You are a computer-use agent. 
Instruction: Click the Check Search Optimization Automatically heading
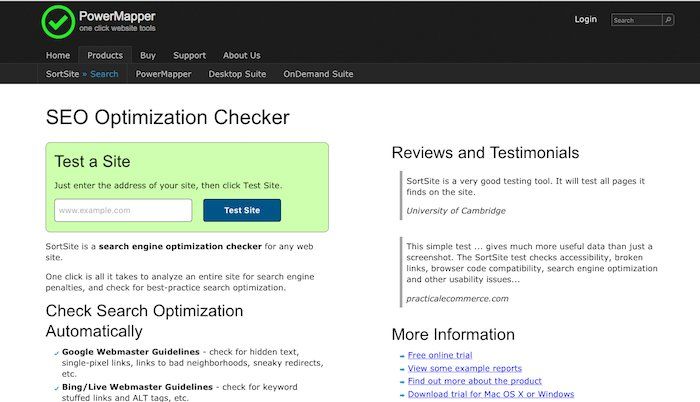click(144, 321)
